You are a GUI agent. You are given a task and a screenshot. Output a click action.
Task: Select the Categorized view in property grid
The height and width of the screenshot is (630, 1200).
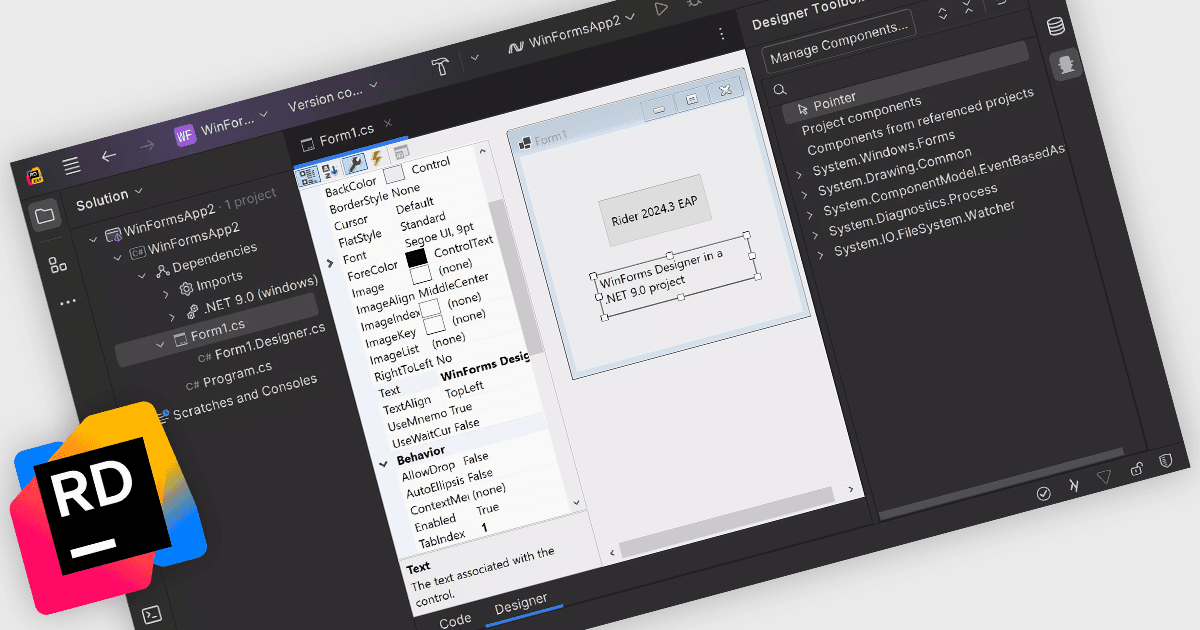coord(308,178)
